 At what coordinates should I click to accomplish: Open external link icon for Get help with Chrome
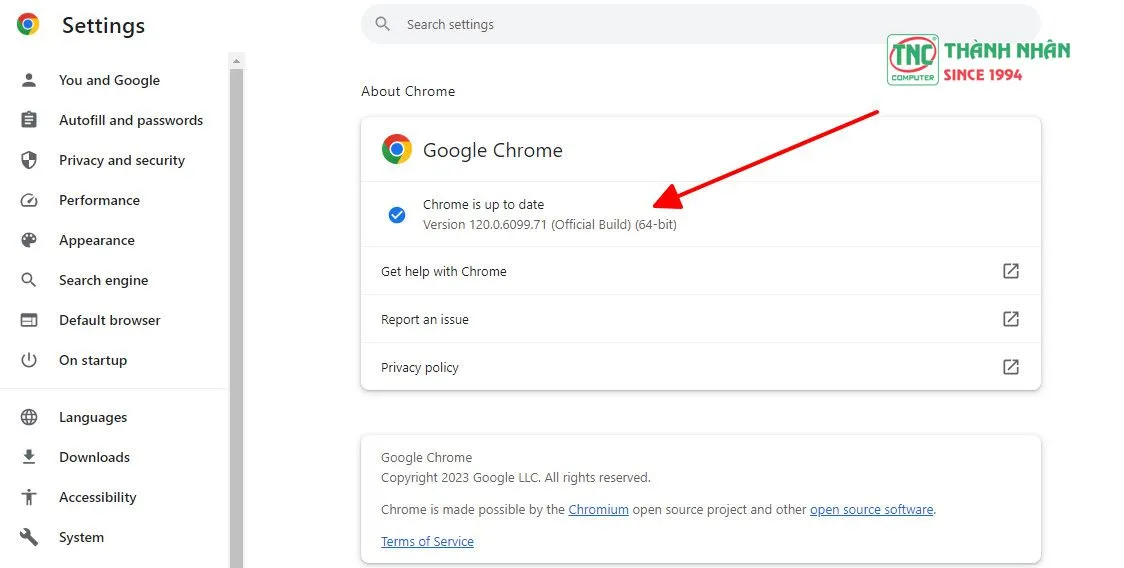pyautogui.click(x=1011, y=271)
